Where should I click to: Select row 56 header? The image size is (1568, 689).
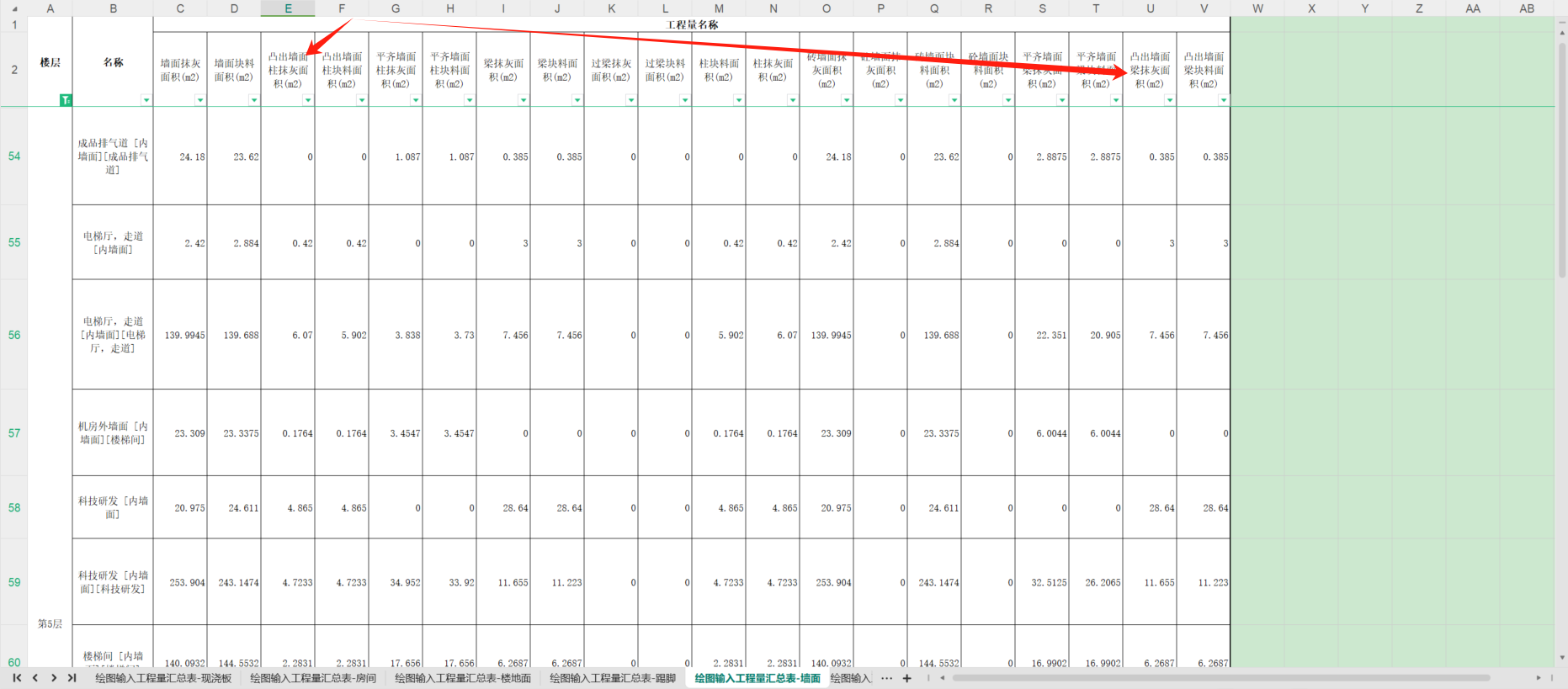(x=14, y=334)
